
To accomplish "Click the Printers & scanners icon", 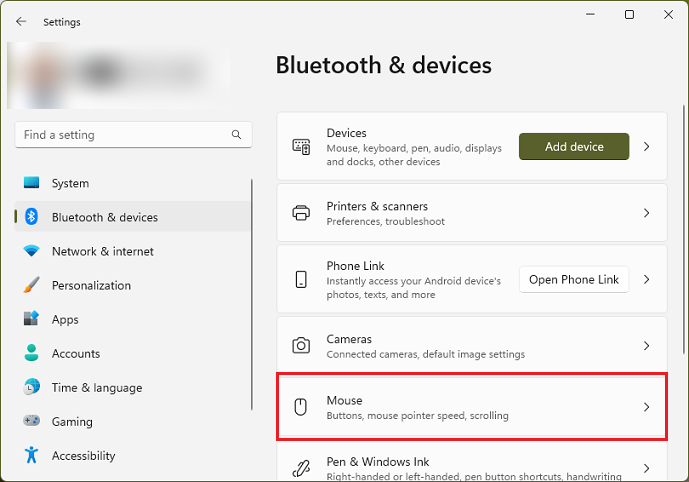I will tap(301, 213).
